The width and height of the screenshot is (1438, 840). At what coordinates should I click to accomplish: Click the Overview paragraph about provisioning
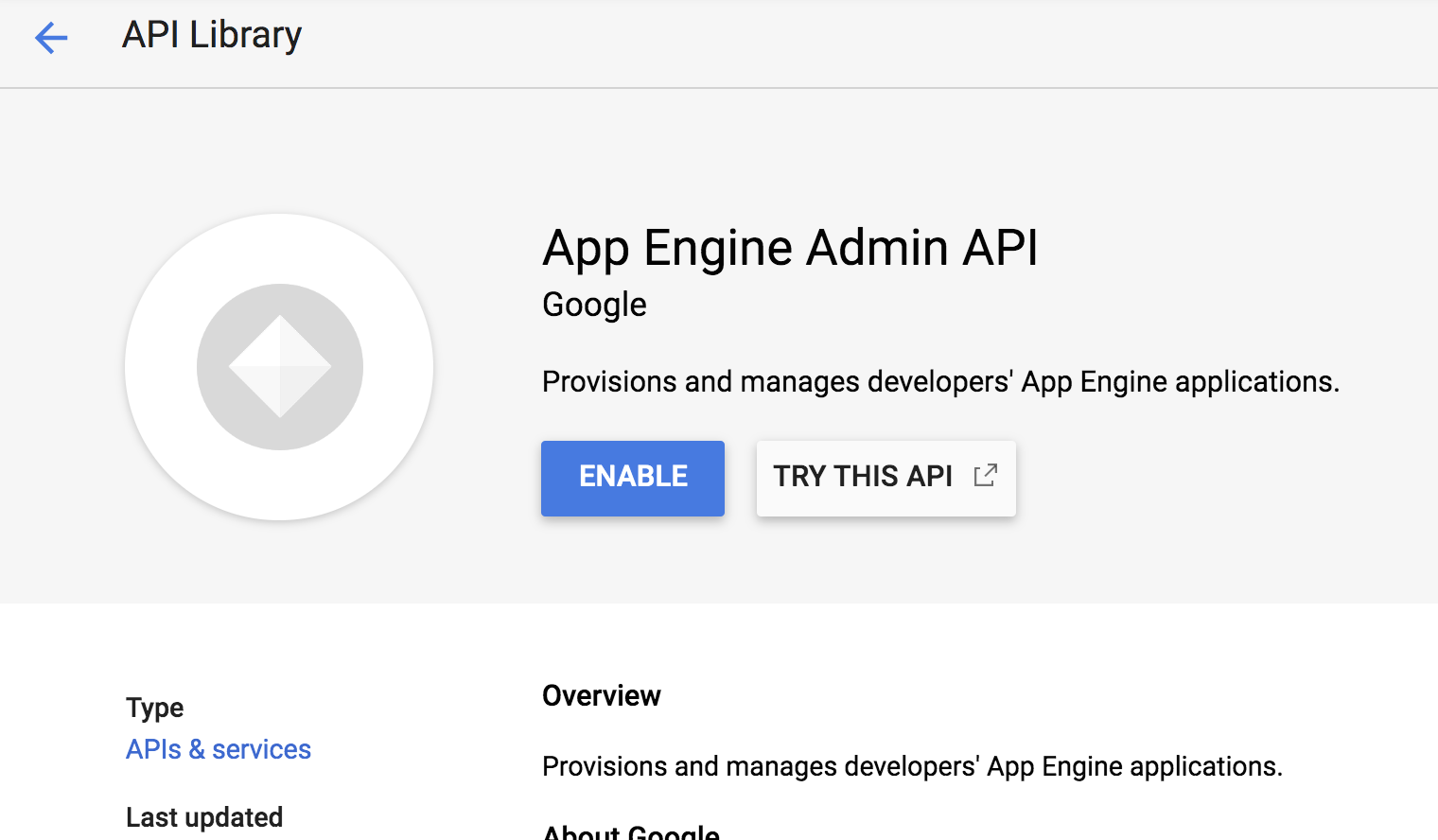click(x=912, y=766)
